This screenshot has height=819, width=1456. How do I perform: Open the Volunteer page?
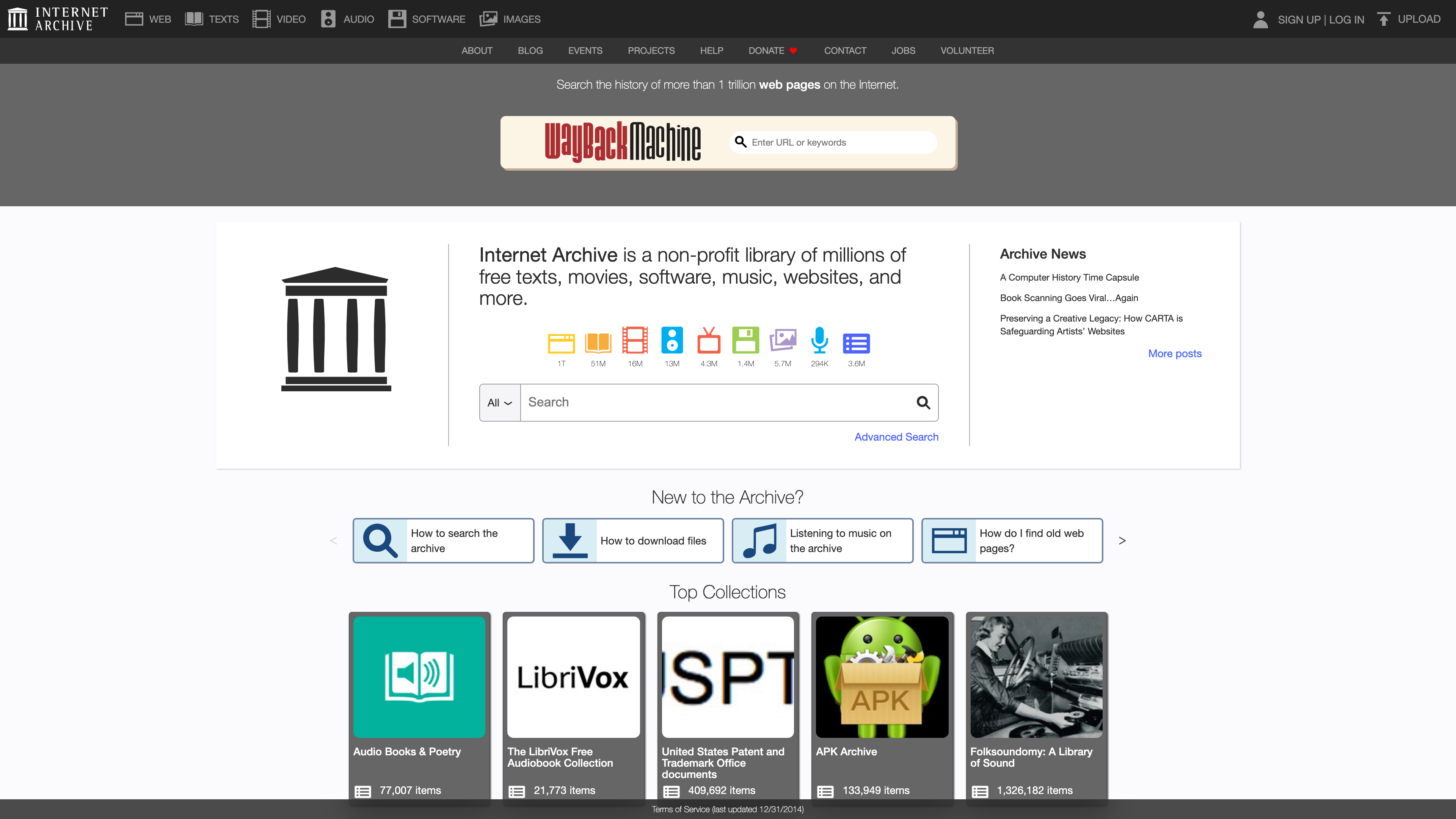click(967, 51)
